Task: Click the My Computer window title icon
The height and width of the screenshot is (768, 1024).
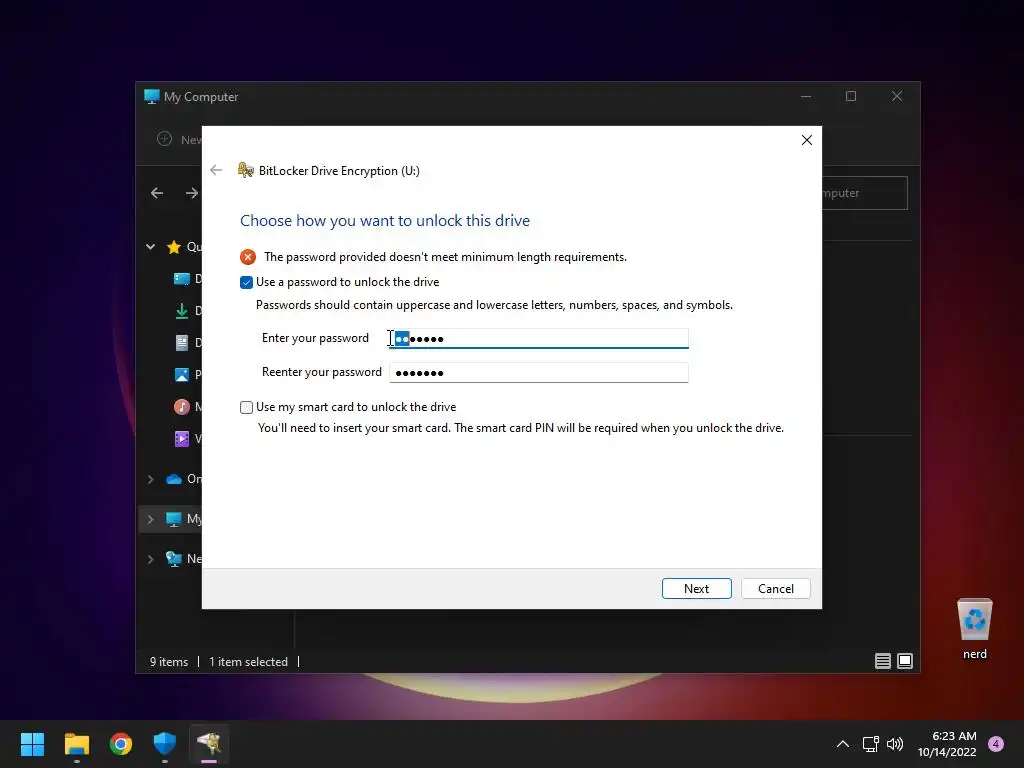Action: [152, 97]
